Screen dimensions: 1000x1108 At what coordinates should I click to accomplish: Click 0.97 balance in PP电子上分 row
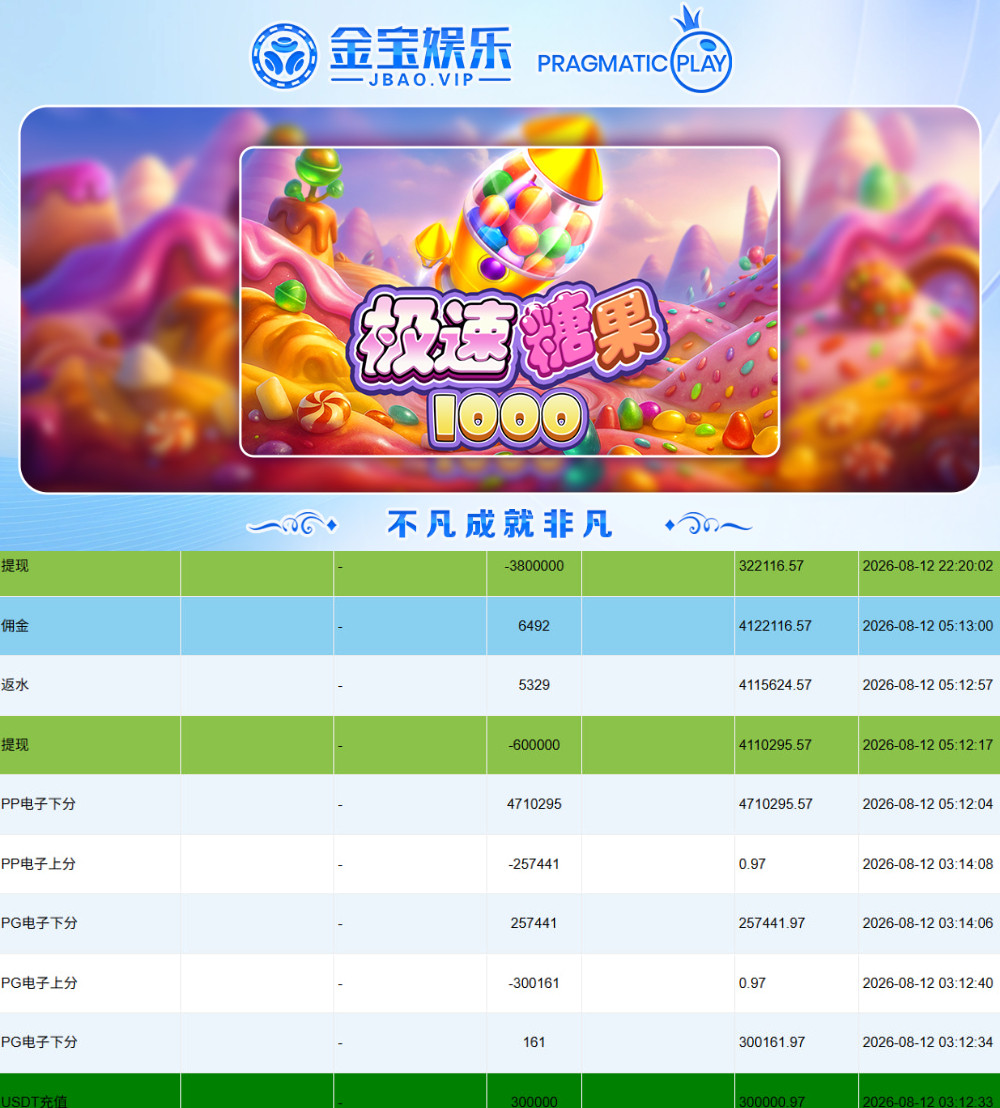[752, 864]
